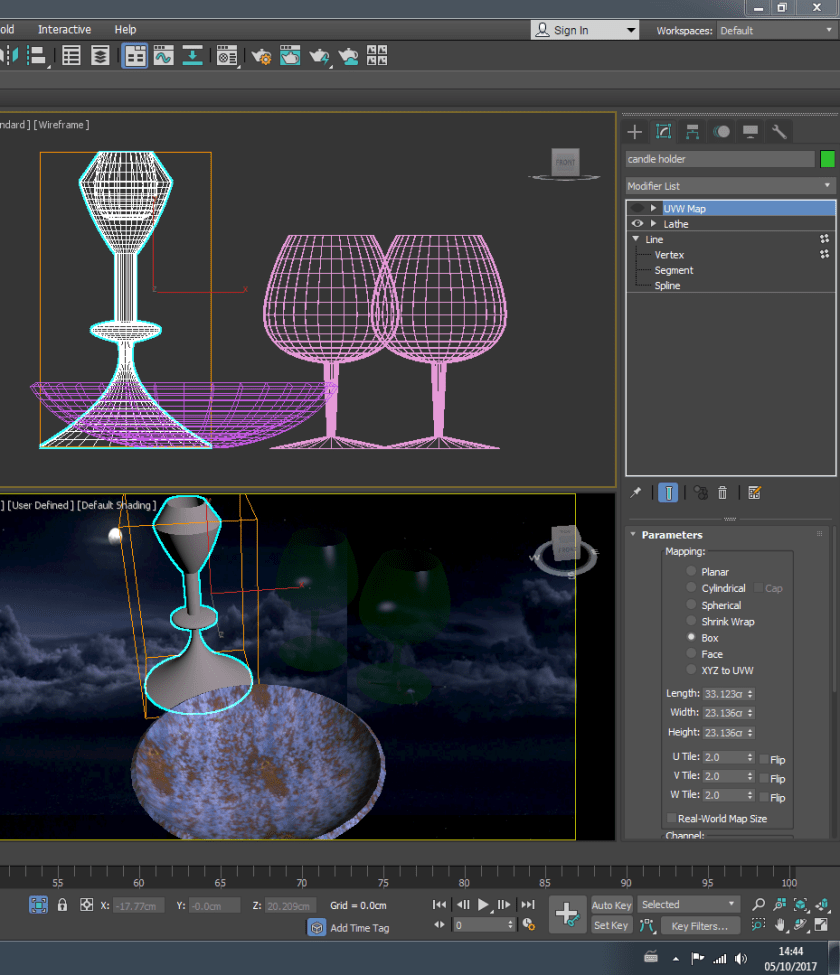This screenshot has height=975, width=840.
Task: Click the green object color swatch
Action: (827, 159)
